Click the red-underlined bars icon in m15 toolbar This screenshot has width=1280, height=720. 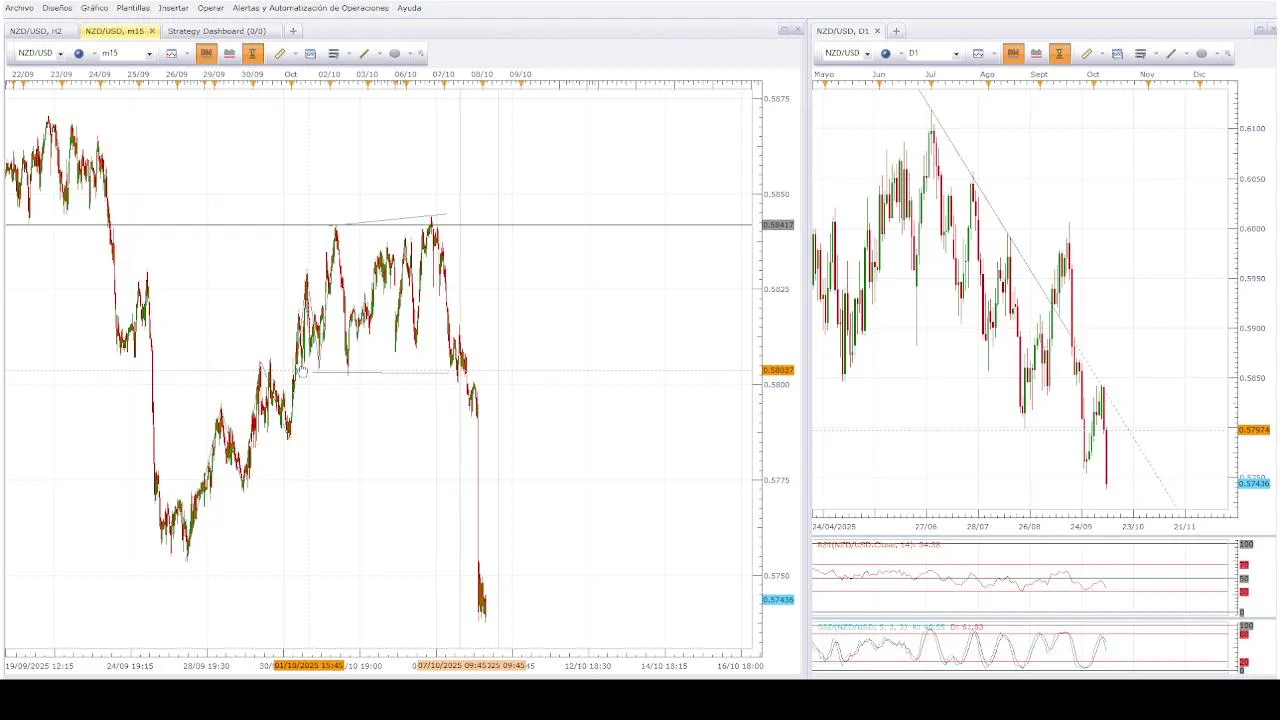point(230,54)
